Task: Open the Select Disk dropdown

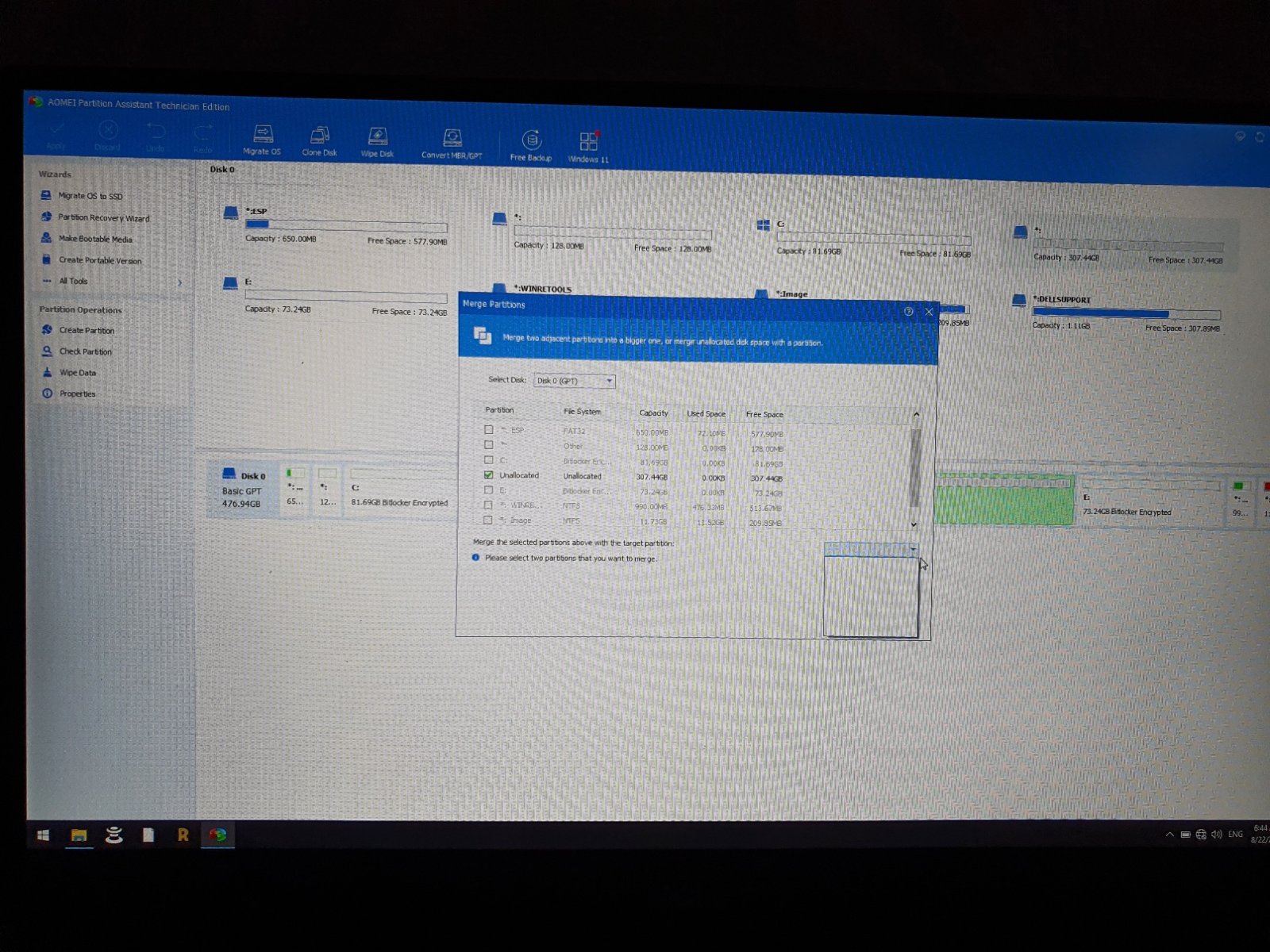Action: (575, 382)
